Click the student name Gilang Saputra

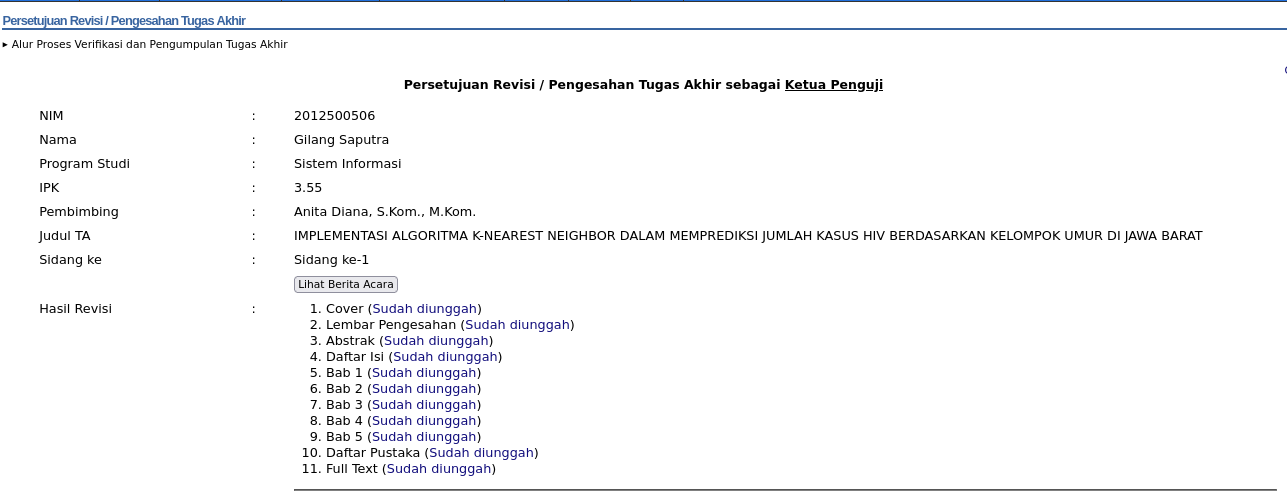click(x=341, y=140)
